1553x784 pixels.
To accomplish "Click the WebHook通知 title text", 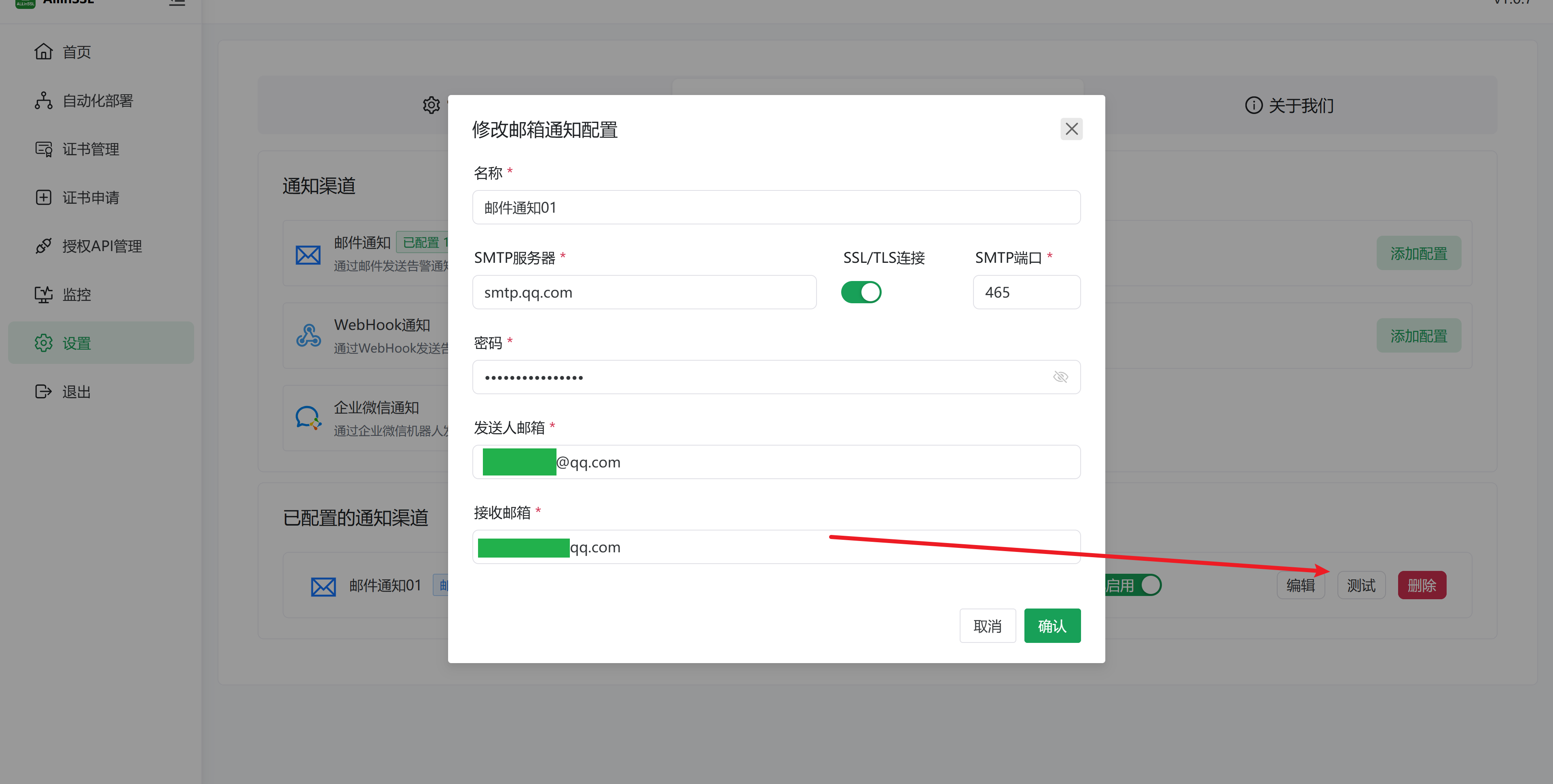I will click(x=382, y=325).
